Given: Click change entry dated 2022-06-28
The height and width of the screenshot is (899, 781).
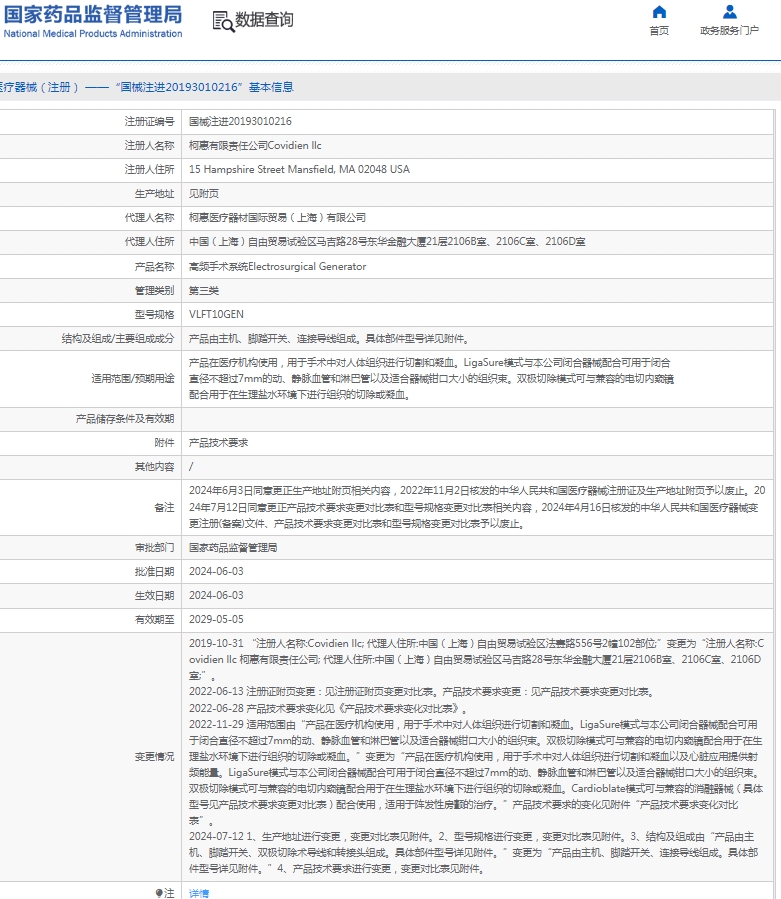Looking at the screenshot, I should coord(329,709).
